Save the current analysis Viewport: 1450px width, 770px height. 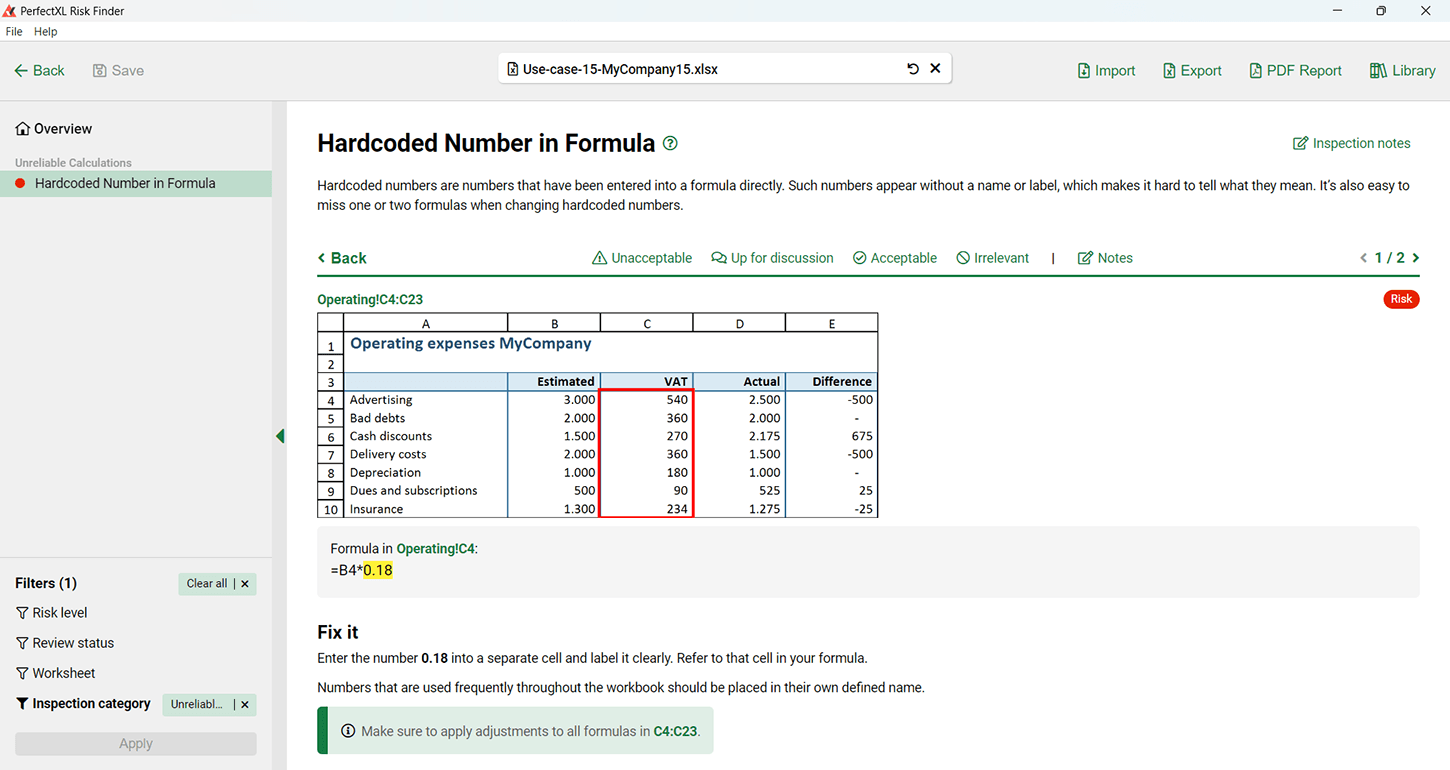pyautogui.click(x=117, y=70)
